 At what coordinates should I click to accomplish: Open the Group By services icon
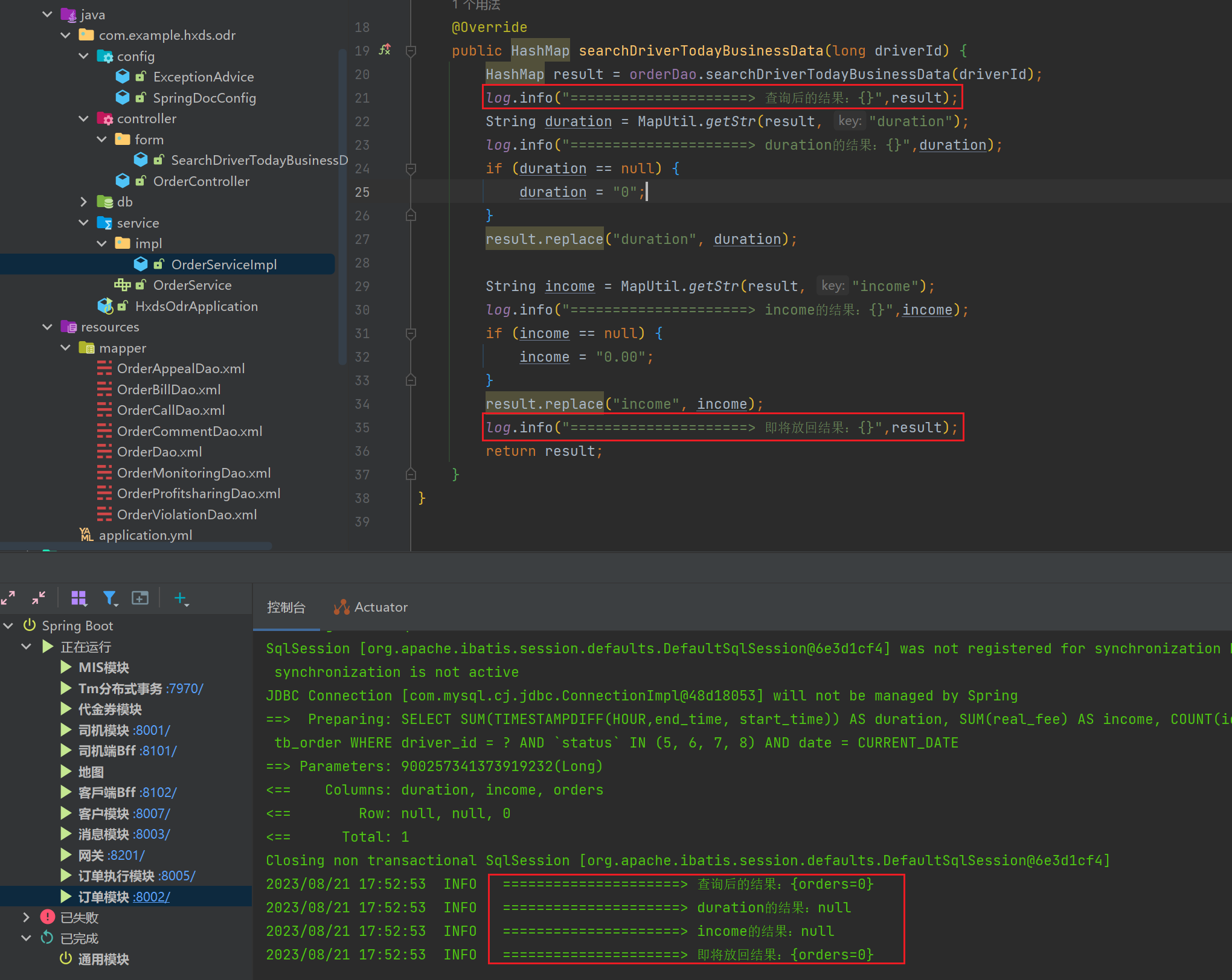79,598
